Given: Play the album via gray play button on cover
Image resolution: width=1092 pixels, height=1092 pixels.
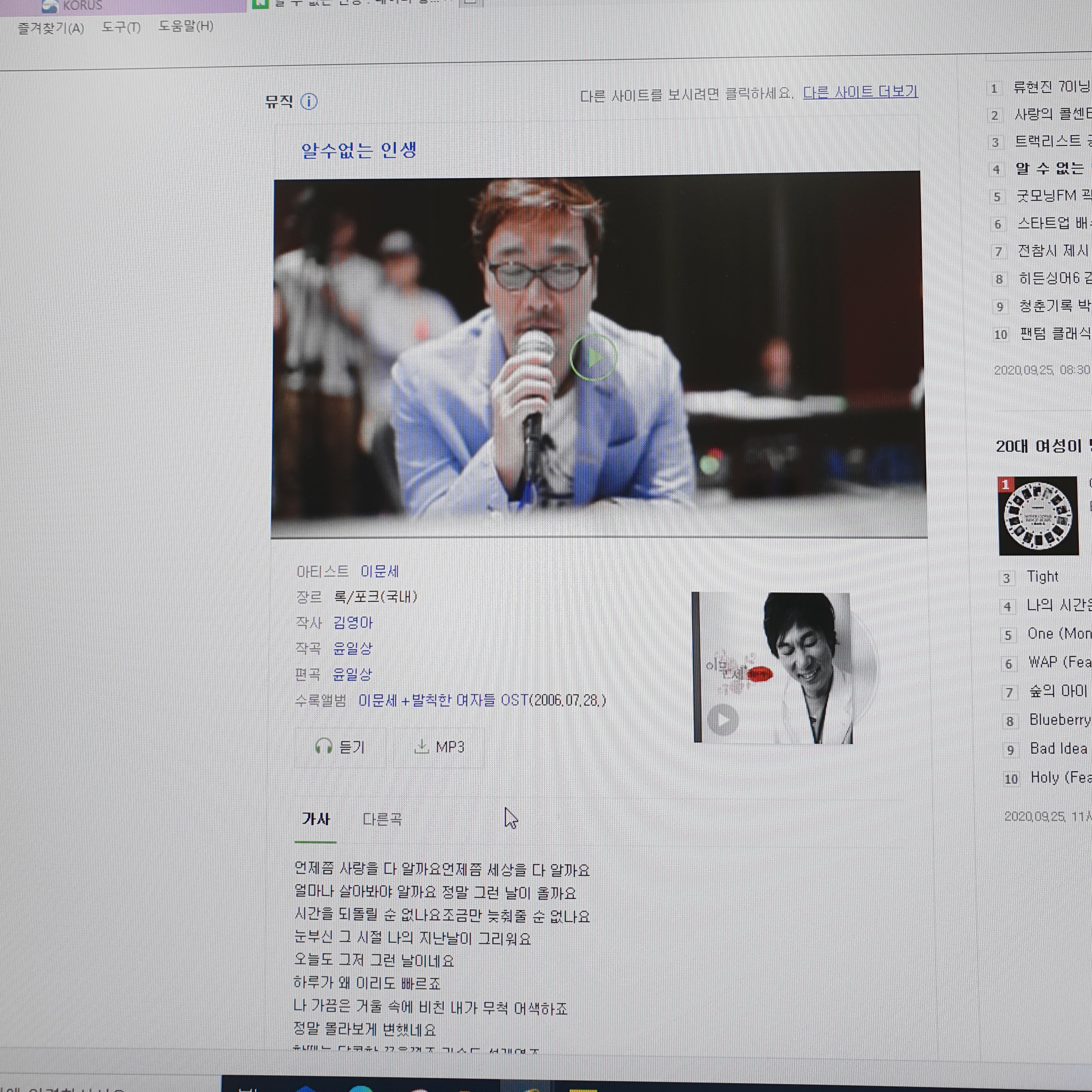Looking at the screenshot, I should pos(723,719).
